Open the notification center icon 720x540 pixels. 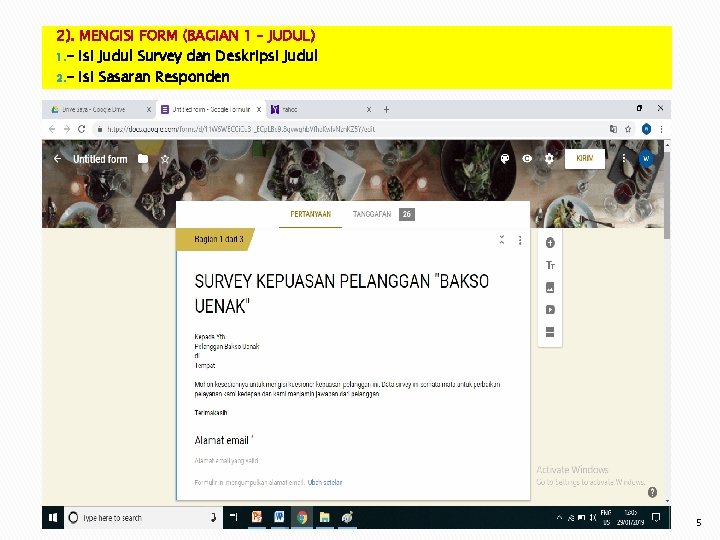657,518
